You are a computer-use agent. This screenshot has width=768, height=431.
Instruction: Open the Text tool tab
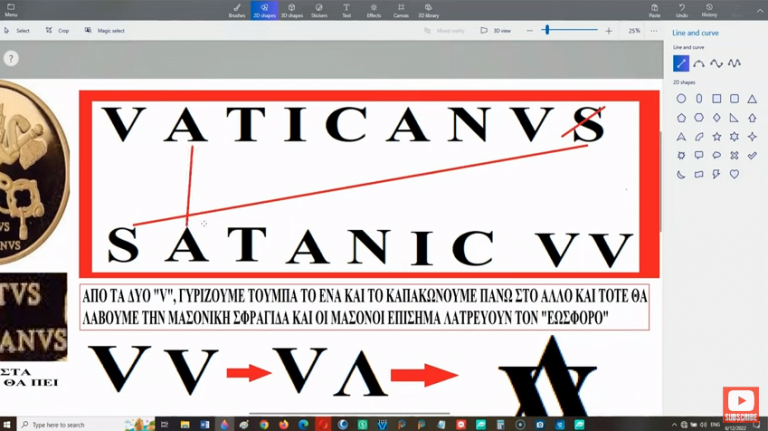coord(346,10)
